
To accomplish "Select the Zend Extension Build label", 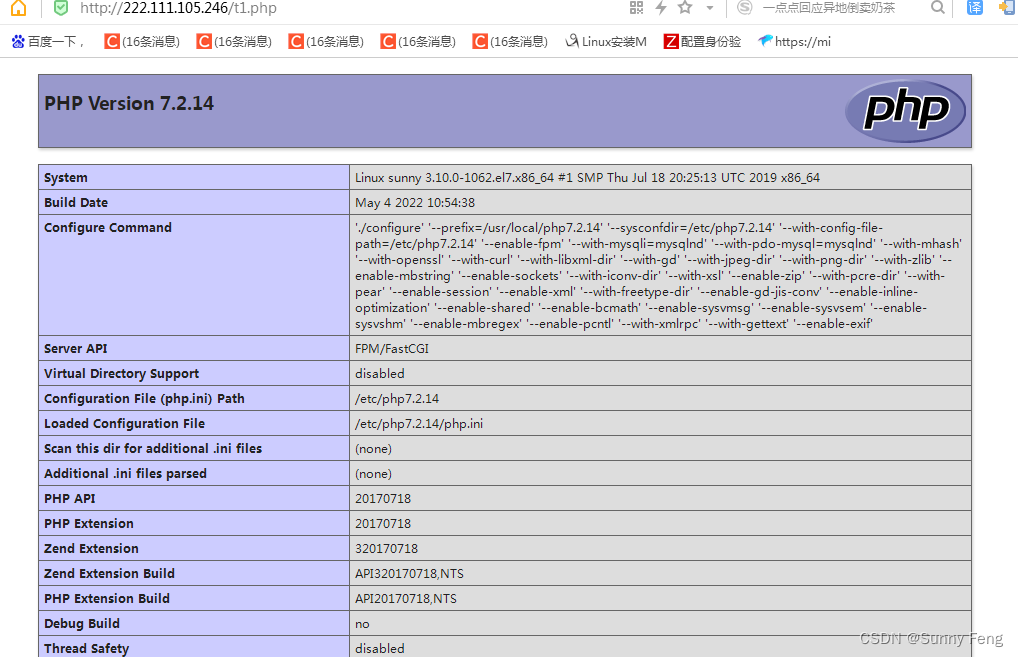I will point(109,574).
